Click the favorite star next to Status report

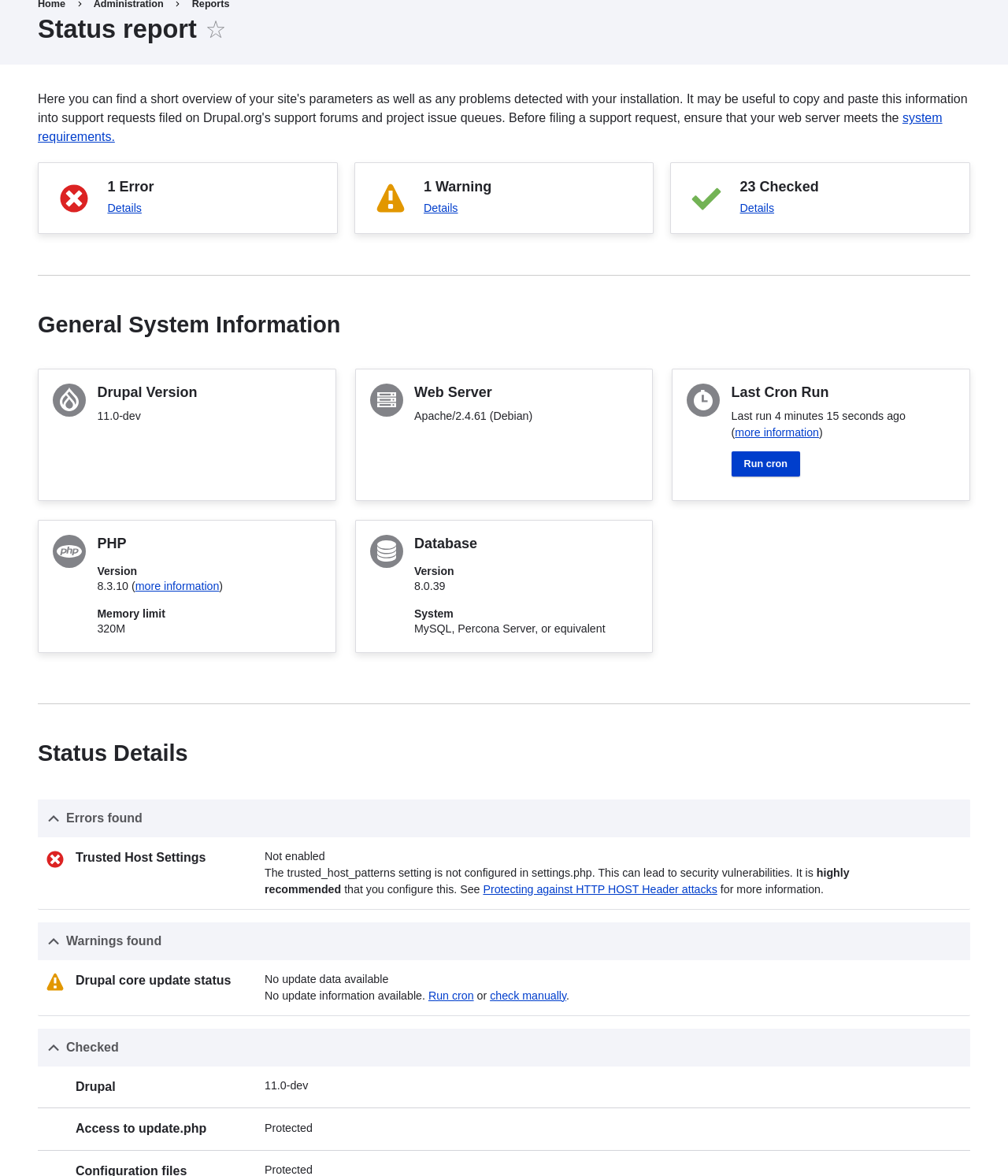pos(216,30)
